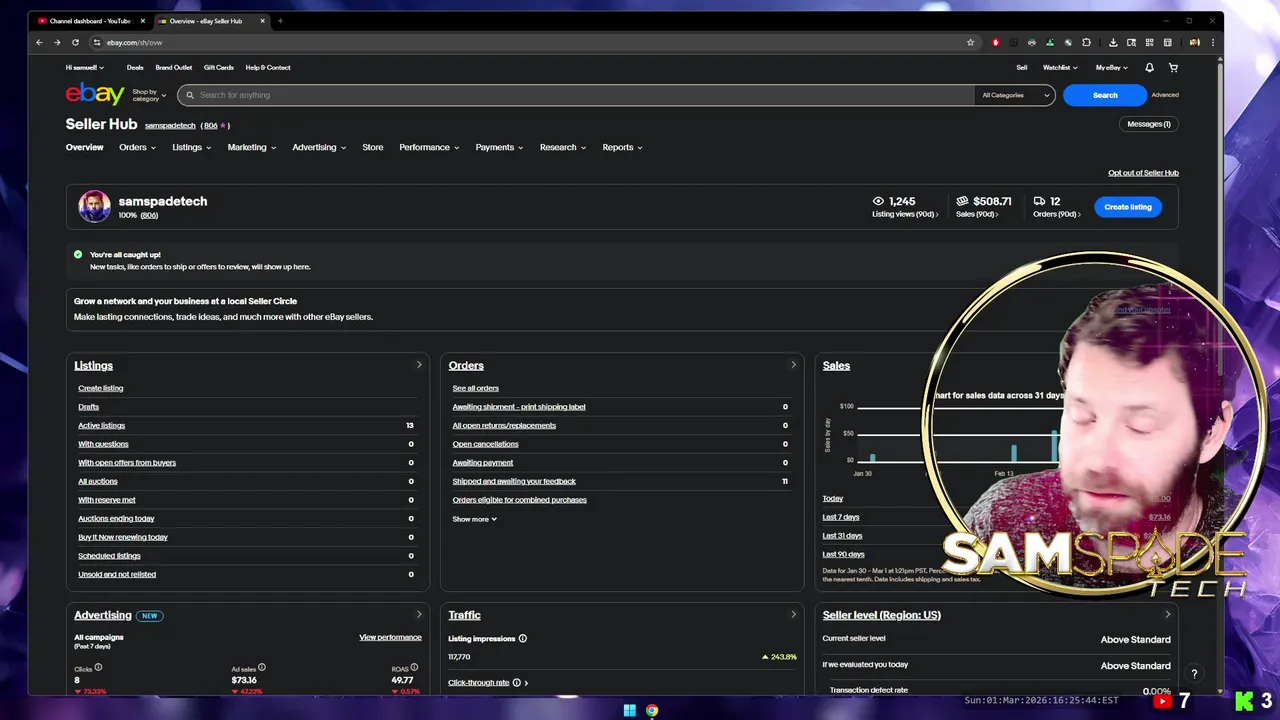This screenshot has height=720, width=1280.
Task: Open the Traffic panel arrow
Action: click(793, 614)
